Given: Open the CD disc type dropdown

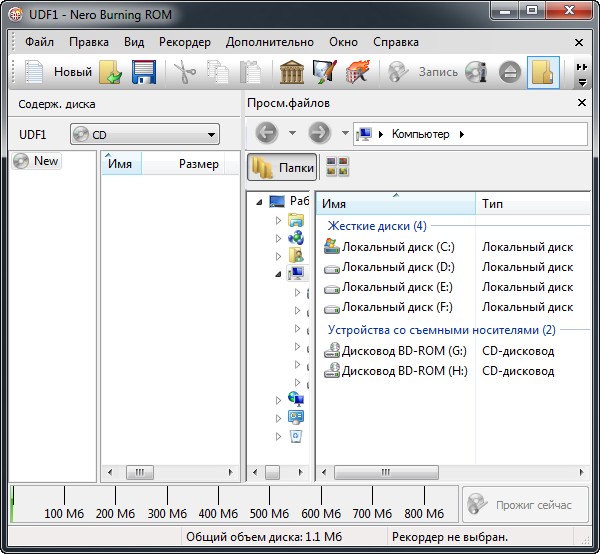Looking at the screenshot, I should [x=145, y=134].
